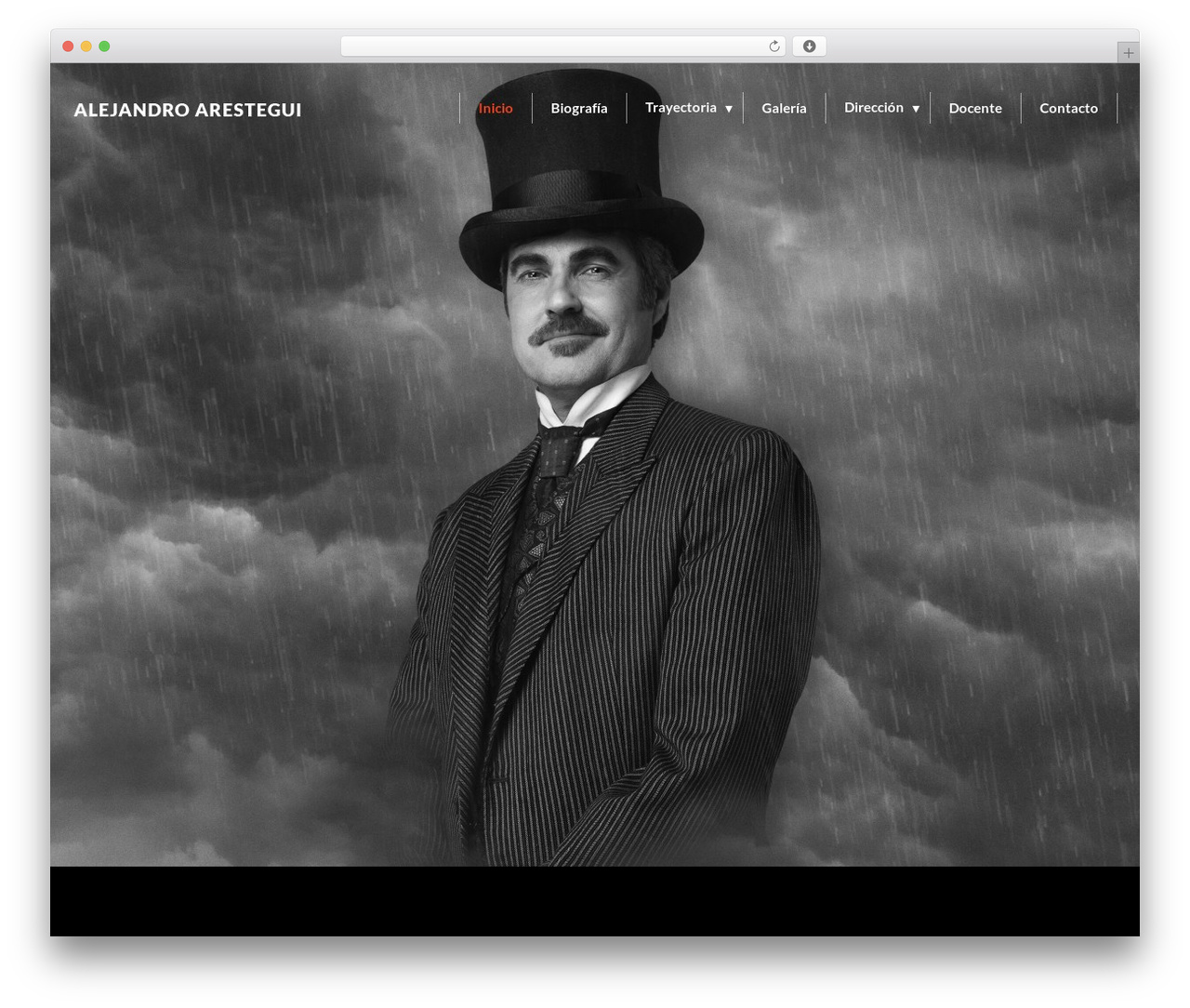Go to the Inicio menu item
The height and width of the screenshot is (1008, 1190).
[x=496, y=108]
